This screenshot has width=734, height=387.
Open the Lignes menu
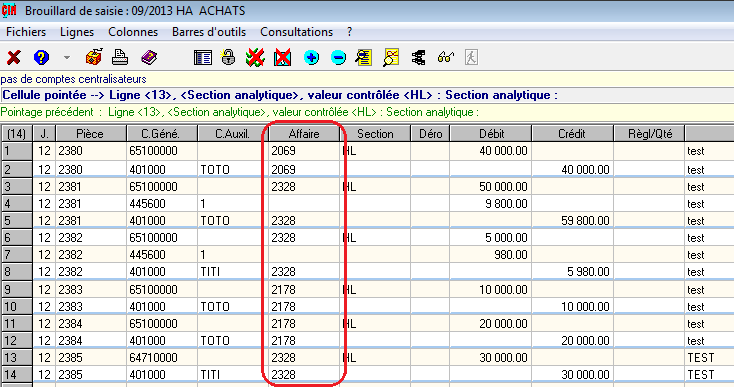click(x=77, y=32)
